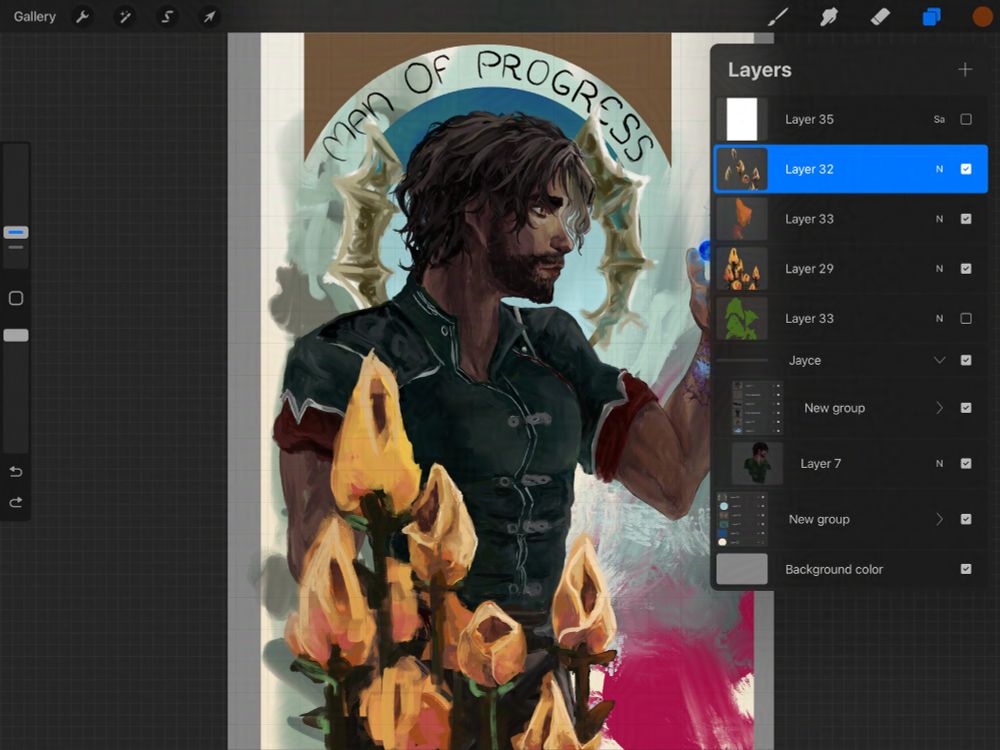Select Layer 7 character thumbnail
This screenshot has width=1000, height=750.
click(757, 464)
